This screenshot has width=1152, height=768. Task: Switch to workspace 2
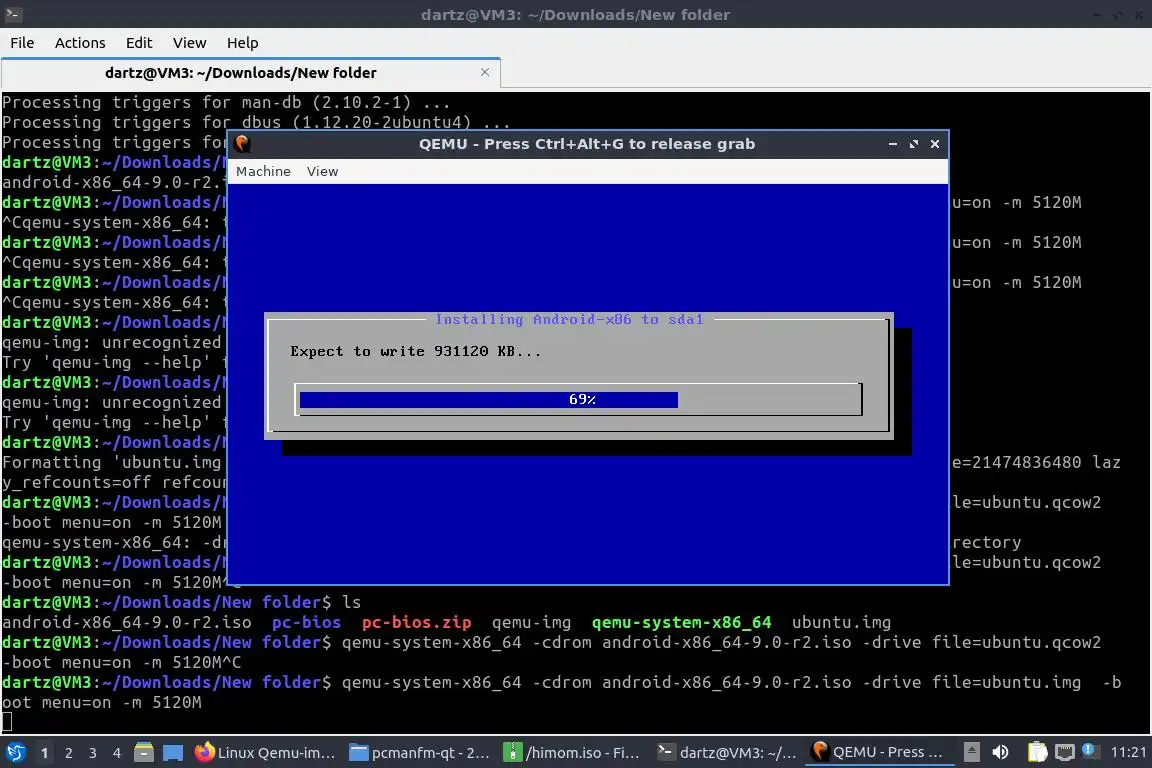coord(69,753)
